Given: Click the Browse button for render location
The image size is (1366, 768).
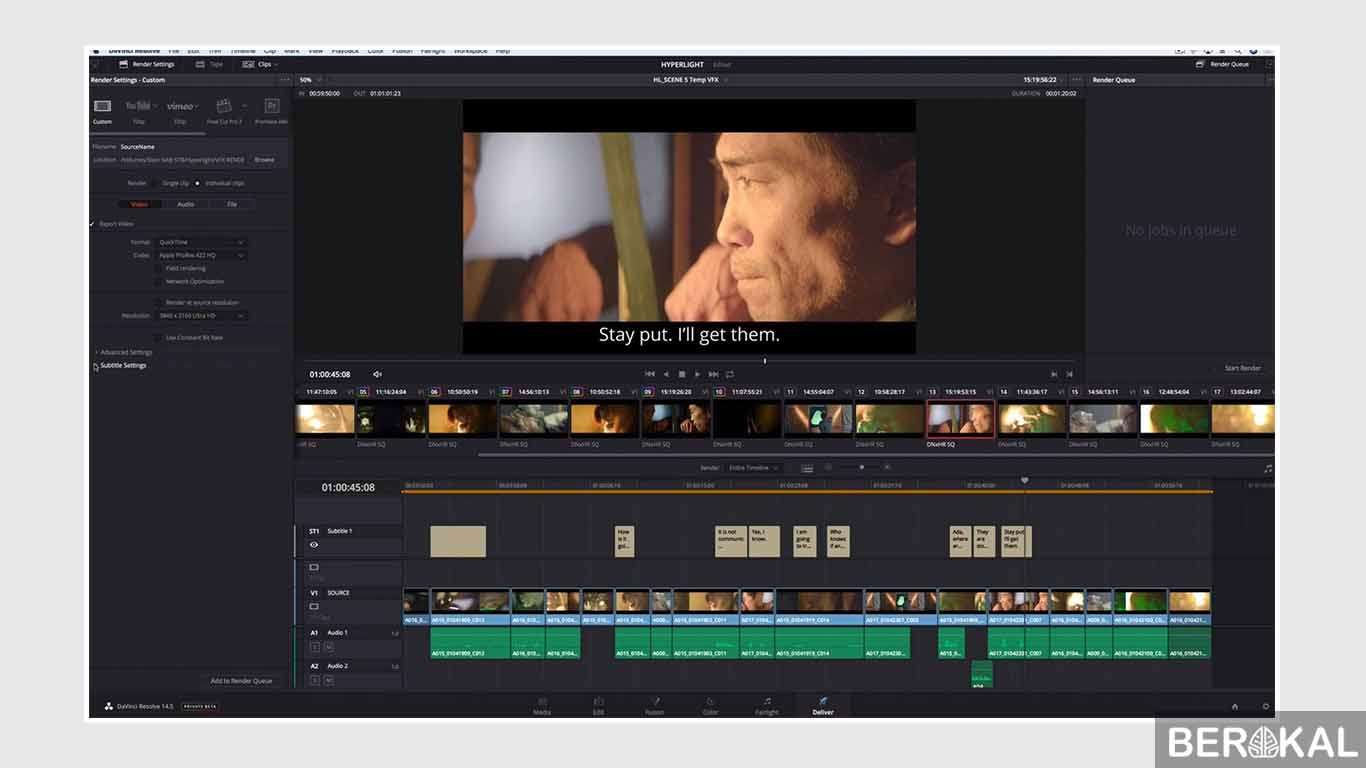Looking at the screenshot, I should tap(264, 159).
